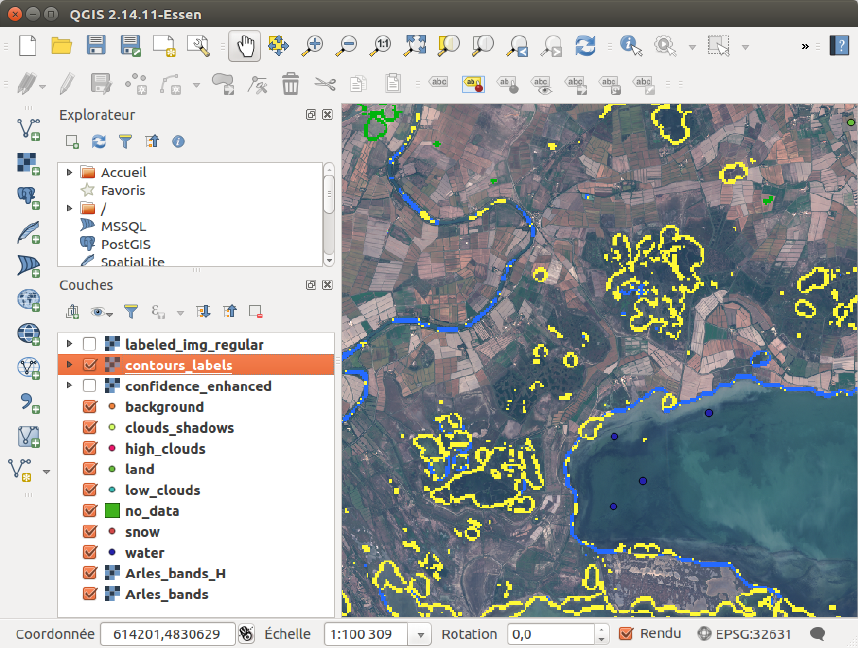Toggle the Rendu render checkbox
Screen dimensions: 858x648
626,633
